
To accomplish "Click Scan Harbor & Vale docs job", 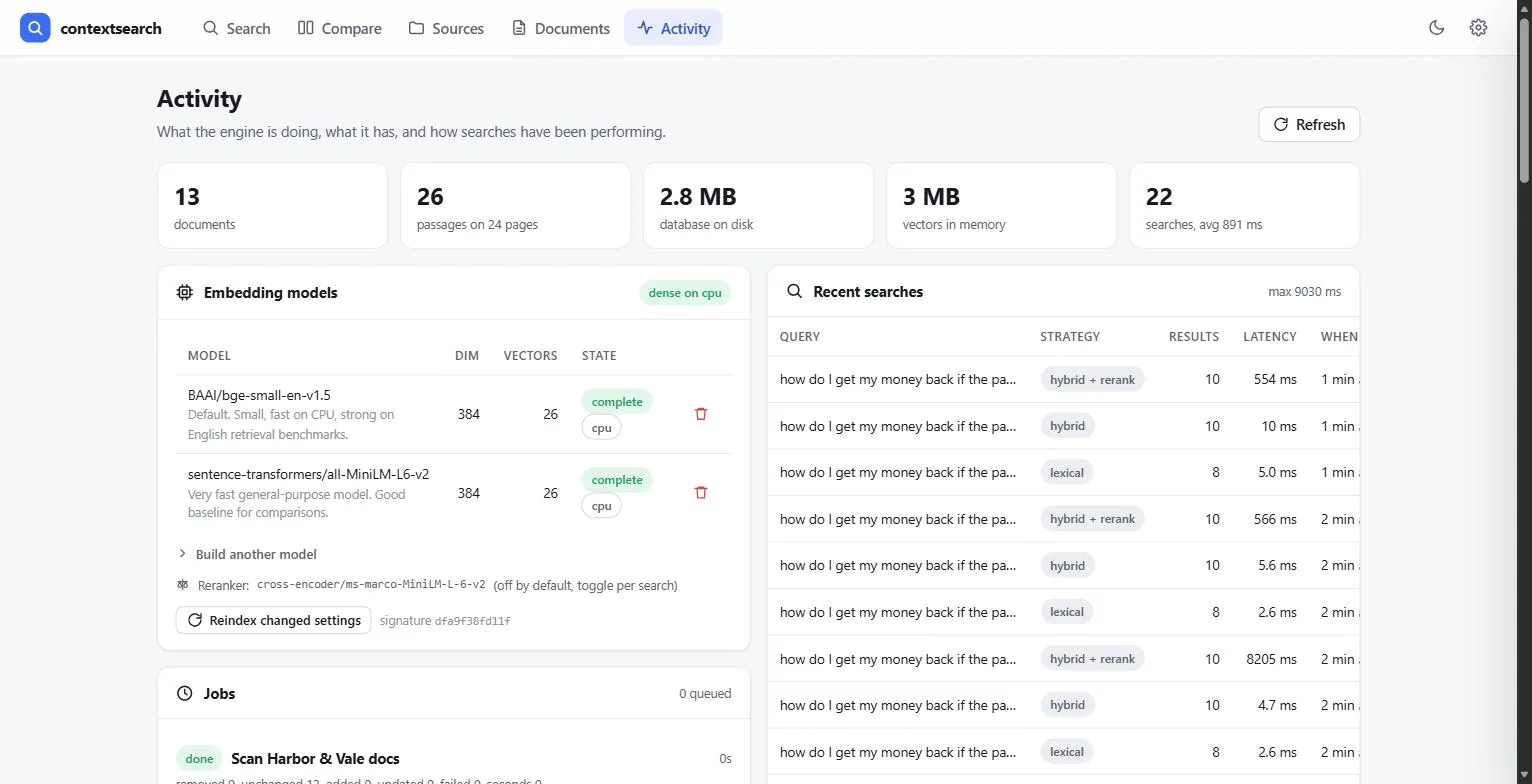I will click(x=315, y=759).
